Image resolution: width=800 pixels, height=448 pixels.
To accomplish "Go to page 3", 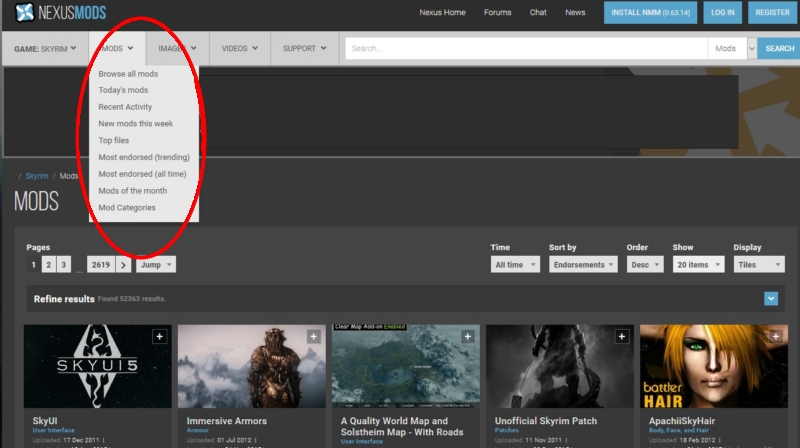I will tap(63, 265).
